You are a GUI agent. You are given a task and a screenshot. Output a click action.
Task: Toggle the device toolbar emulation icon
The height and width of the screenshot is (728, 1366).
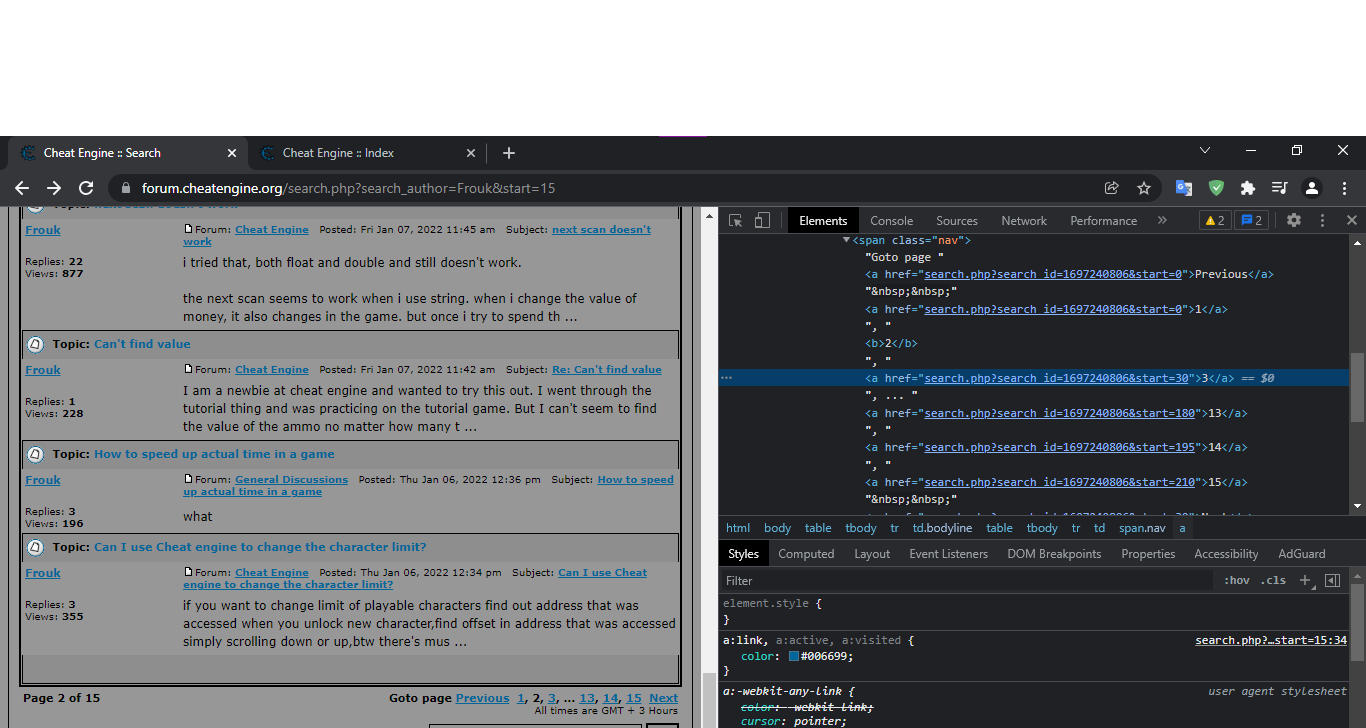pyautogui.click(x=762, y=220)
